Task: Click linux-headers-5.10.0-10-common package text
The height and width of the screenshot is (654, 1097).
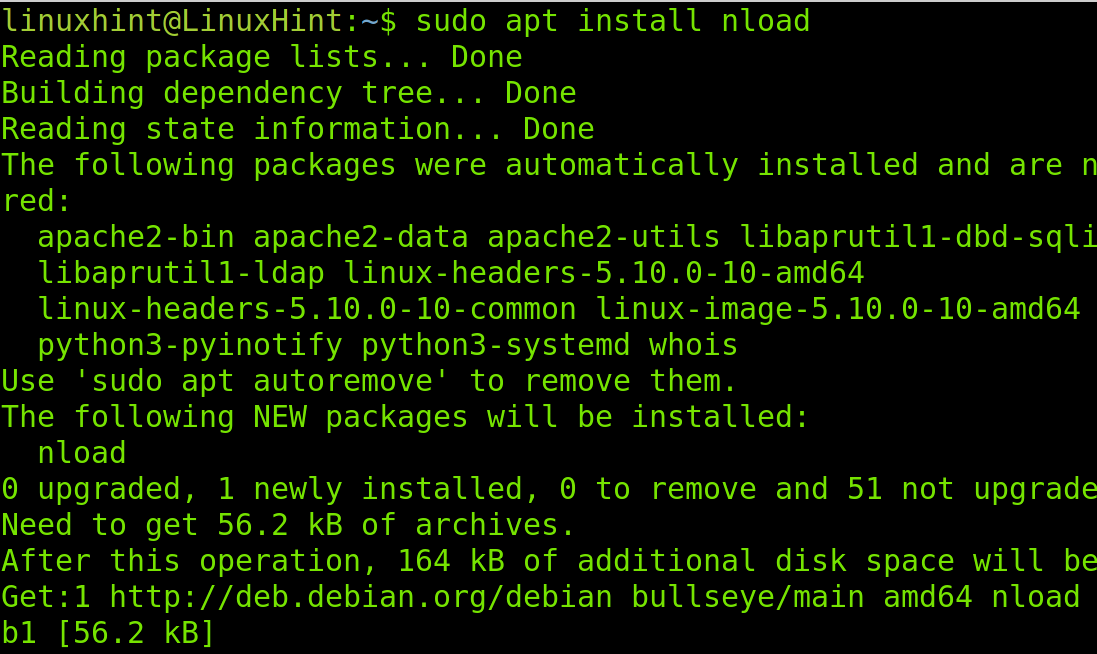Action: click(307, 309)
